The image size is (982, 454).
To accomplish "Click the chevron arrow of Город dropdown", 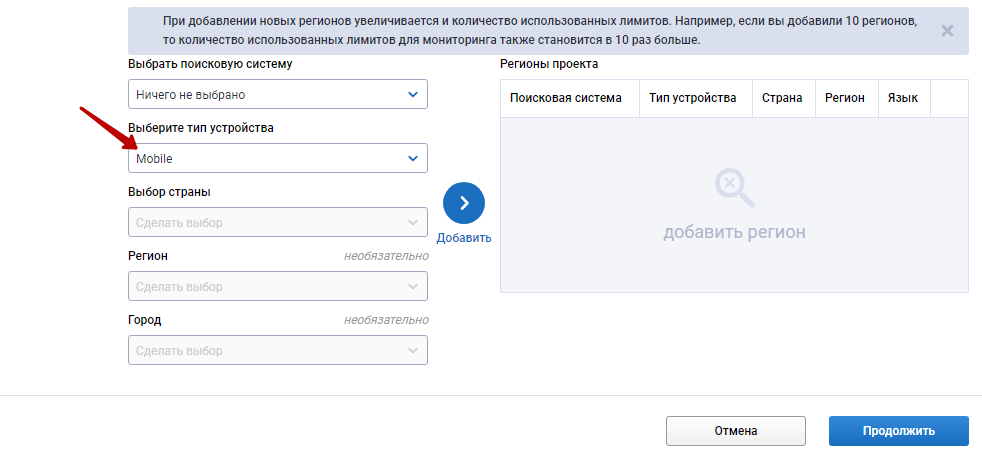I will pos(413,350).
